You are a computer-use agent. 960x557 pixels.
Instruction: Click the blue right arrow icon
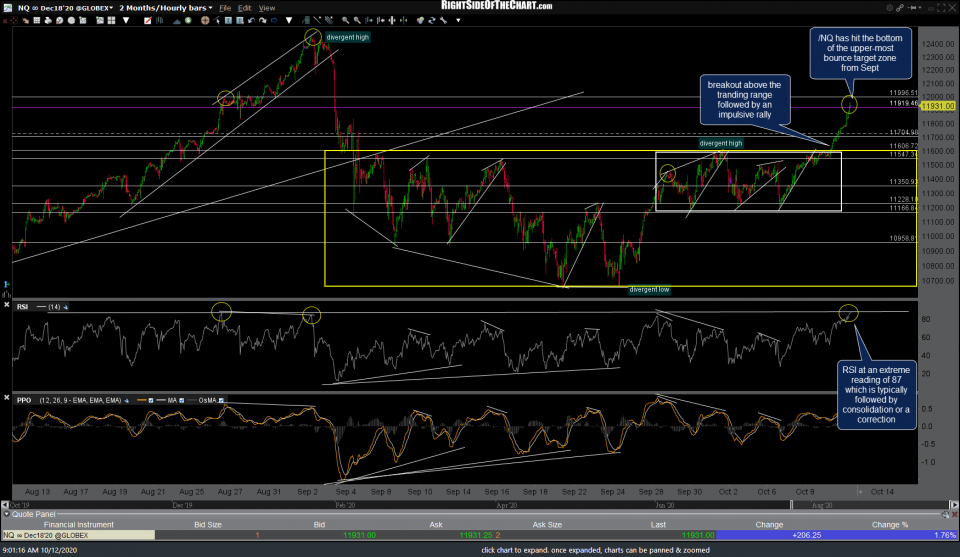coord(274,20)
